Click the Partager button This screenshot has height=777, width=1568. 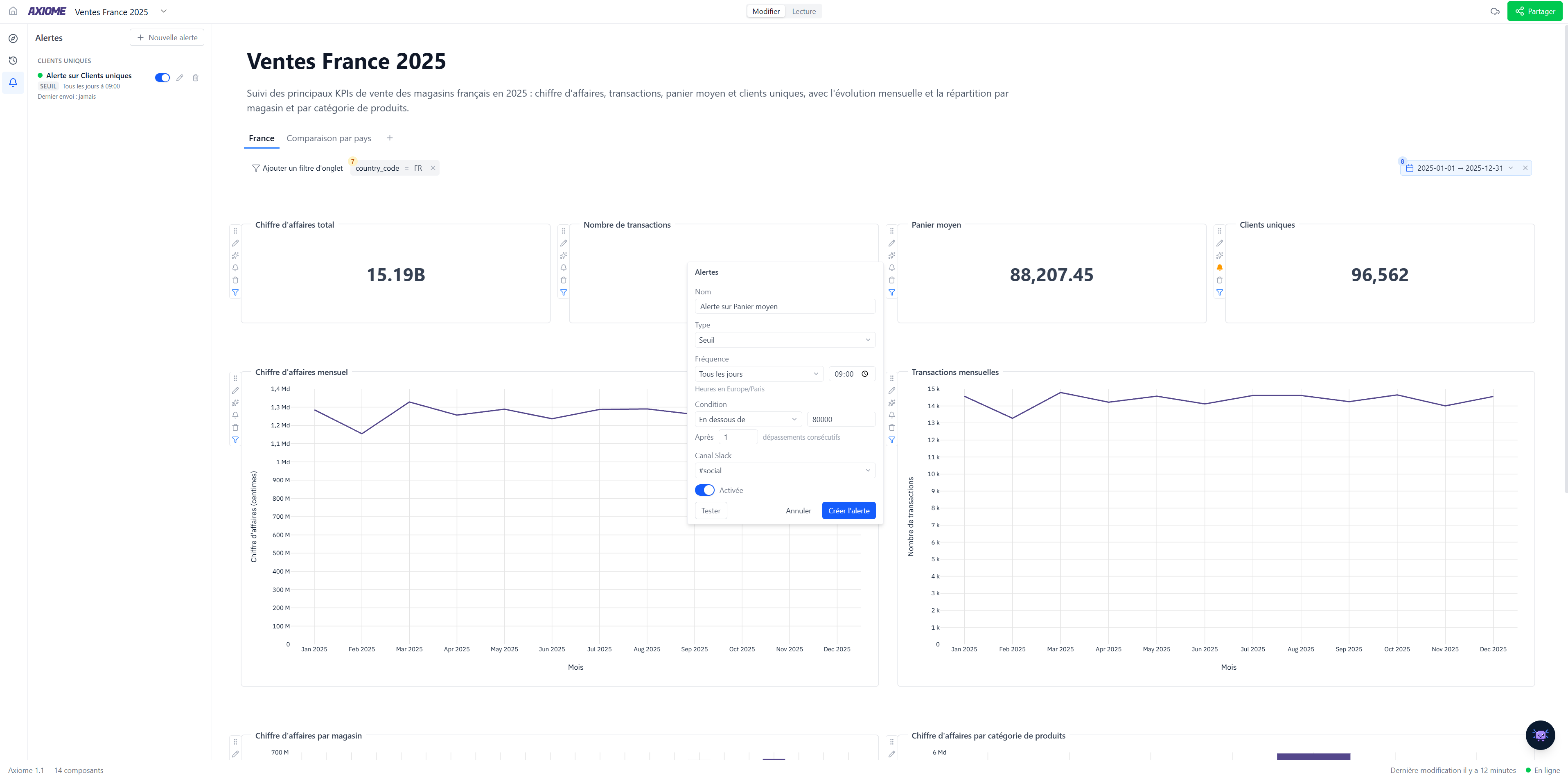[1534, 11]
